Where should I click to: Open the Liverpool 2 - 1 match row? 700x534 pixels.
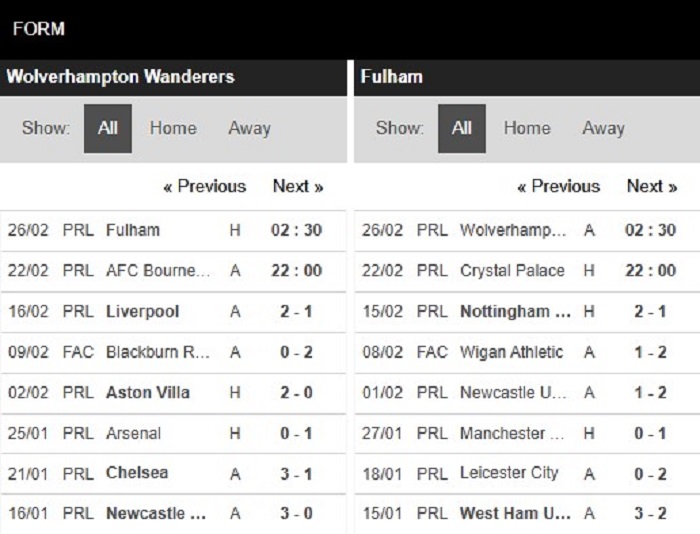click(x=173, y=312)
